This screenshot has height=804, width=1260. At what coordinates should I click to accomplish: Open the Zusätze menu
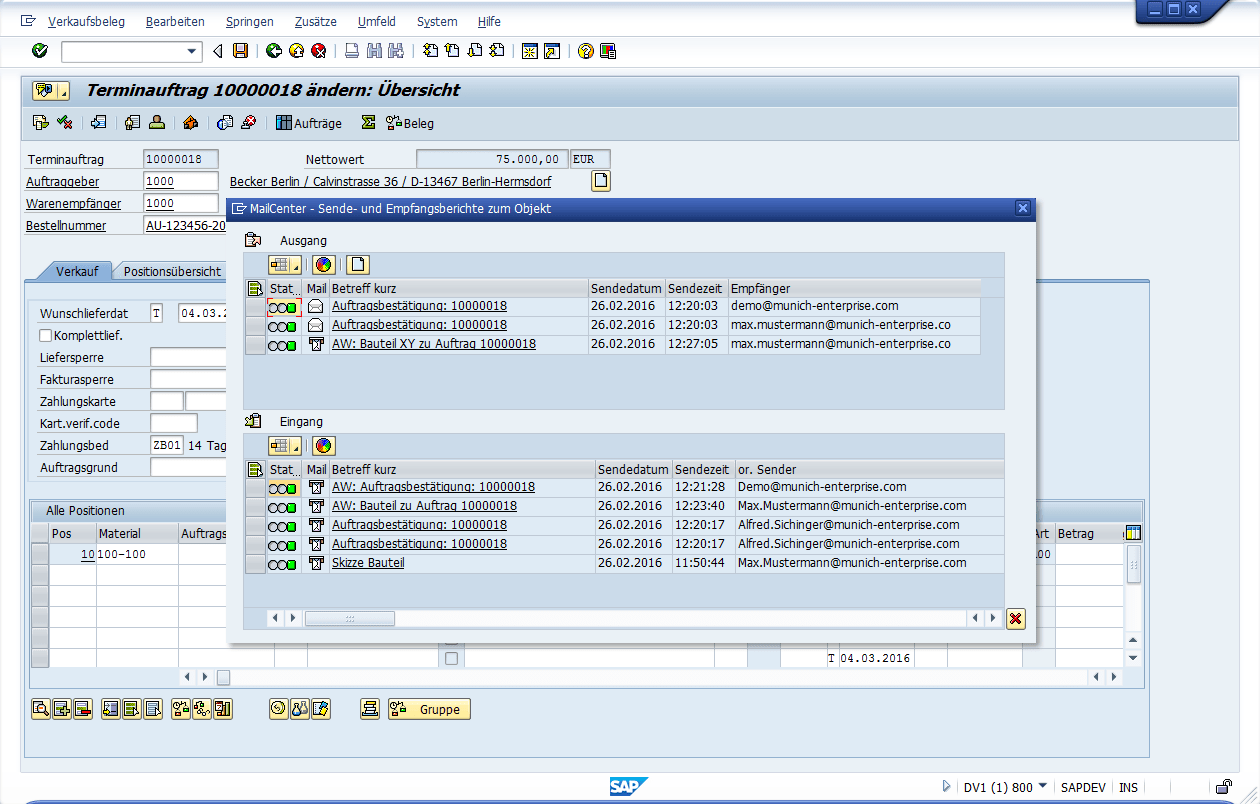pyautogui.click(x=316, y=21)
